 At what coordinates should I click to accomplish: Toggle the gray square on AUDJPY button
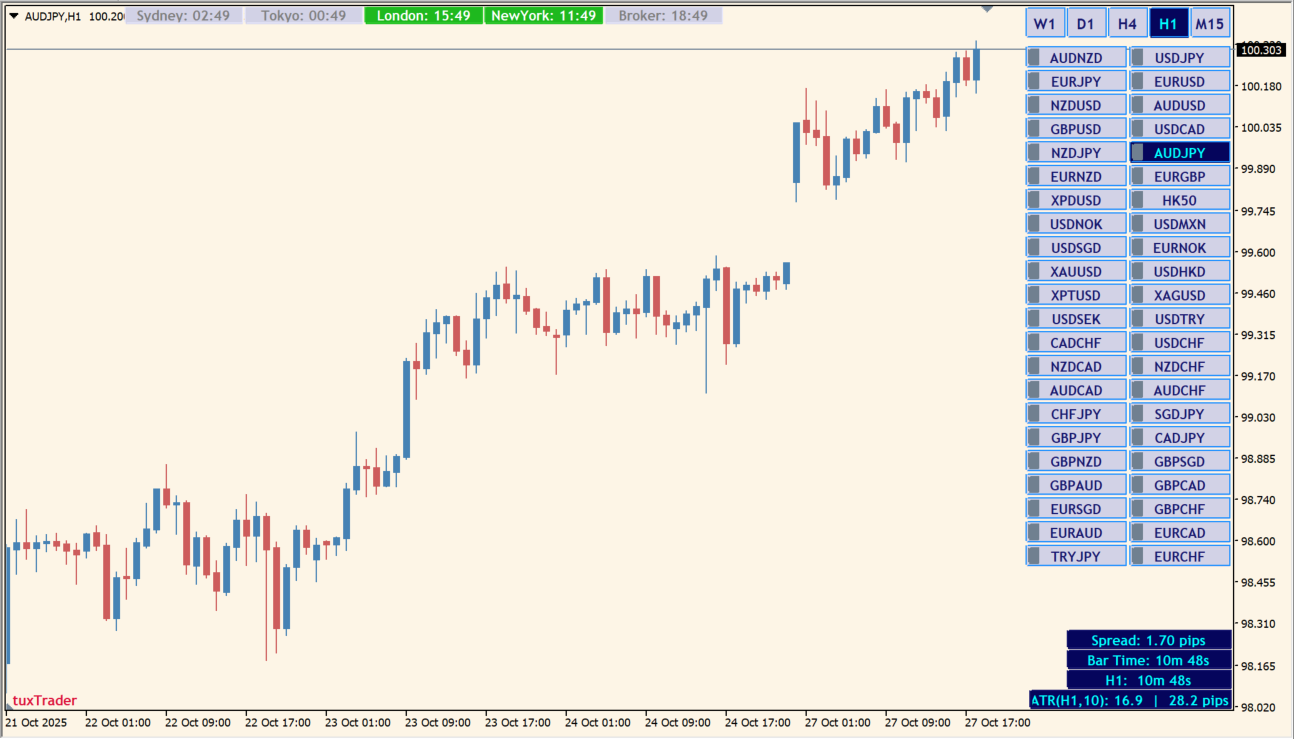click(1138, 153)
